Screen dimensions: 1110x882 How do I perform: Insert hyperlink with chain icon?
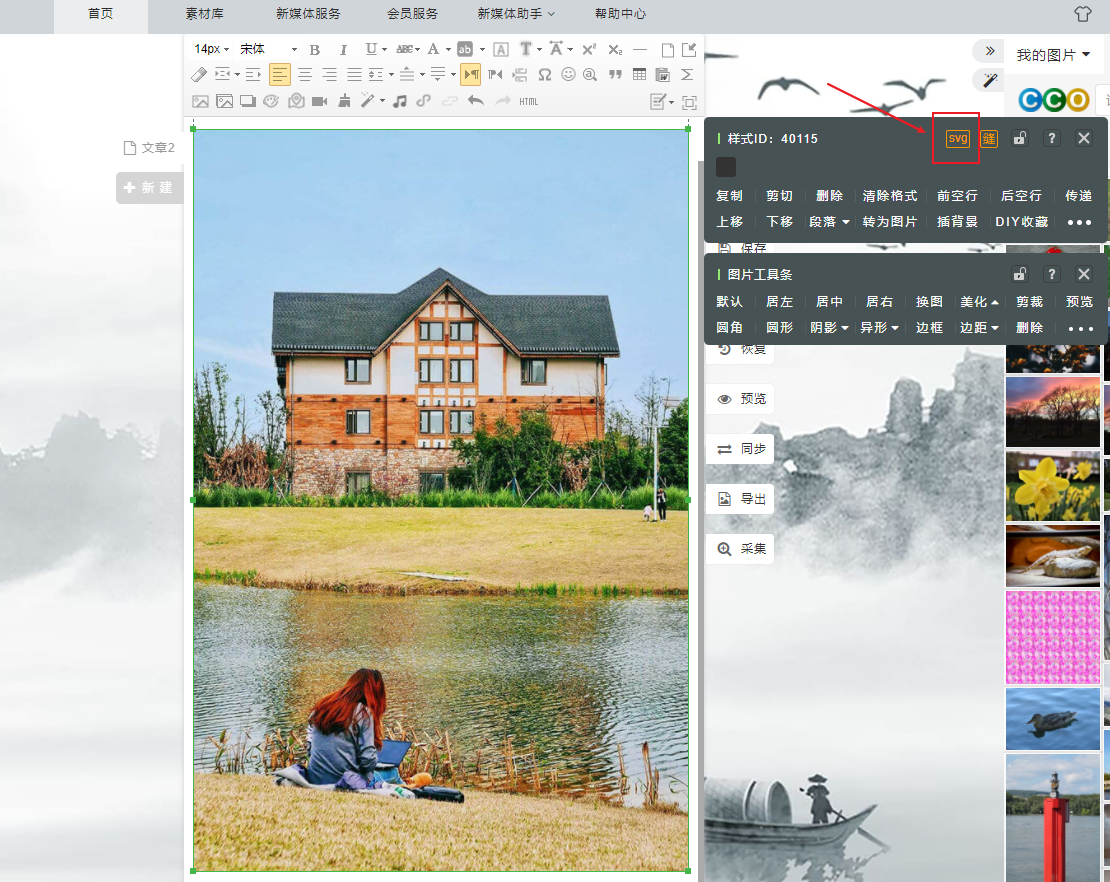(x=423, y=101)
